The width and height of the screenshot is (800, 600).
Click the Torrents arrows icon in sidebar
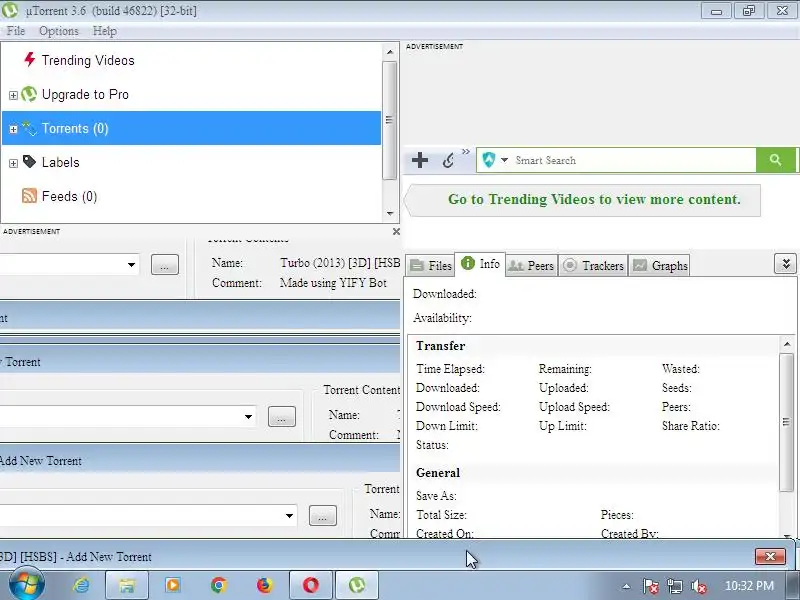tap(30, 128)
